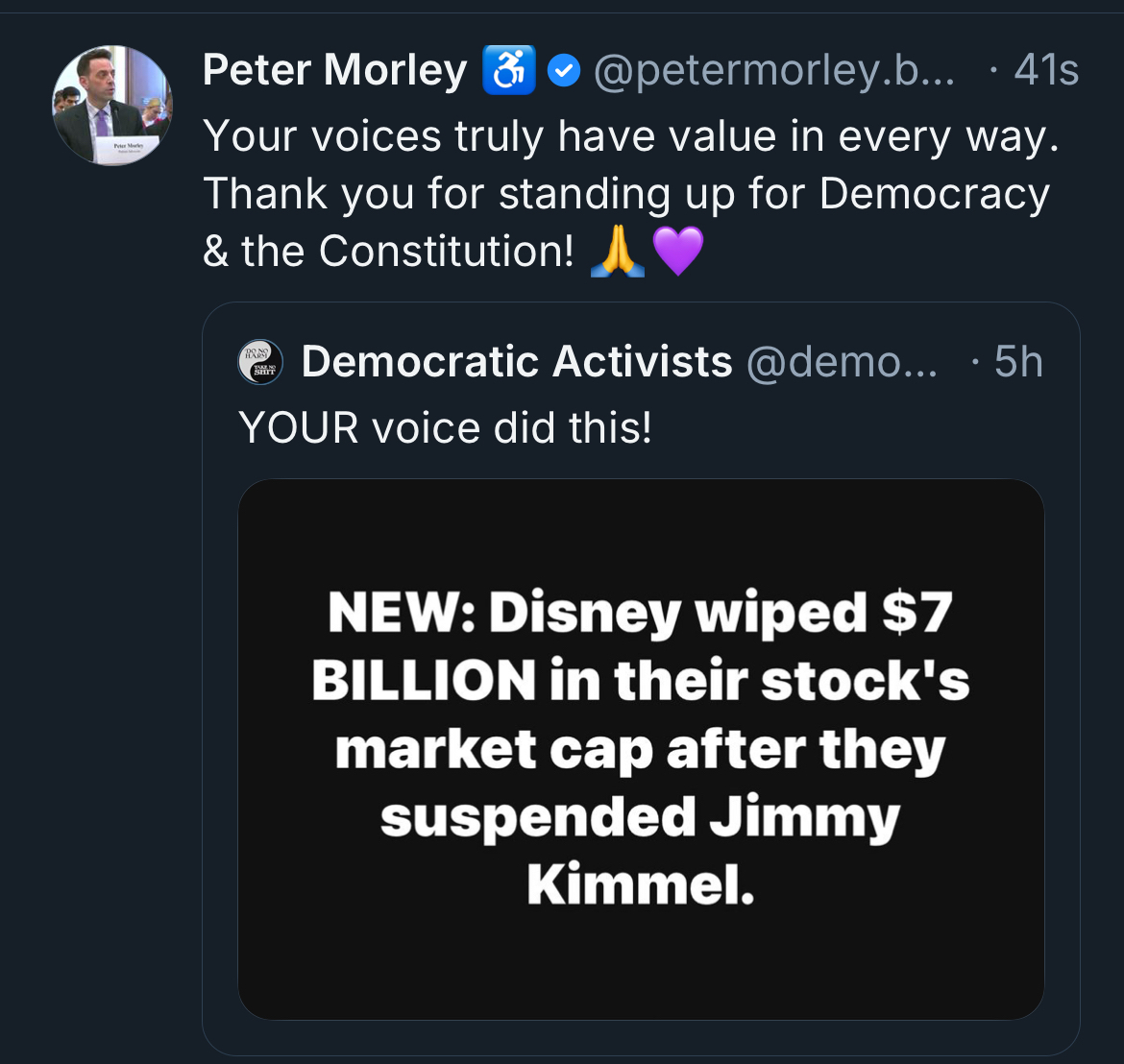Viewport: 1124px width, 1064px height.
Task: Select the "YOUR voice did this!" text
Action: tap(446, 427)
